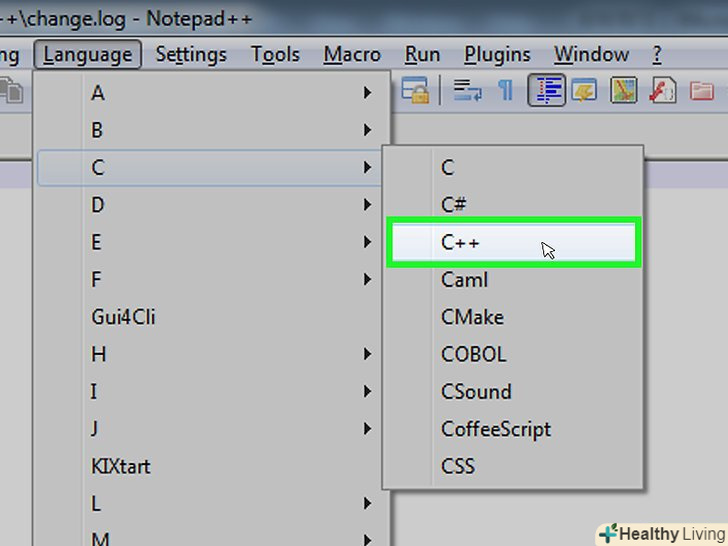Open the Window menu
This screenshot has width=728, height=546.
(592, 55)
